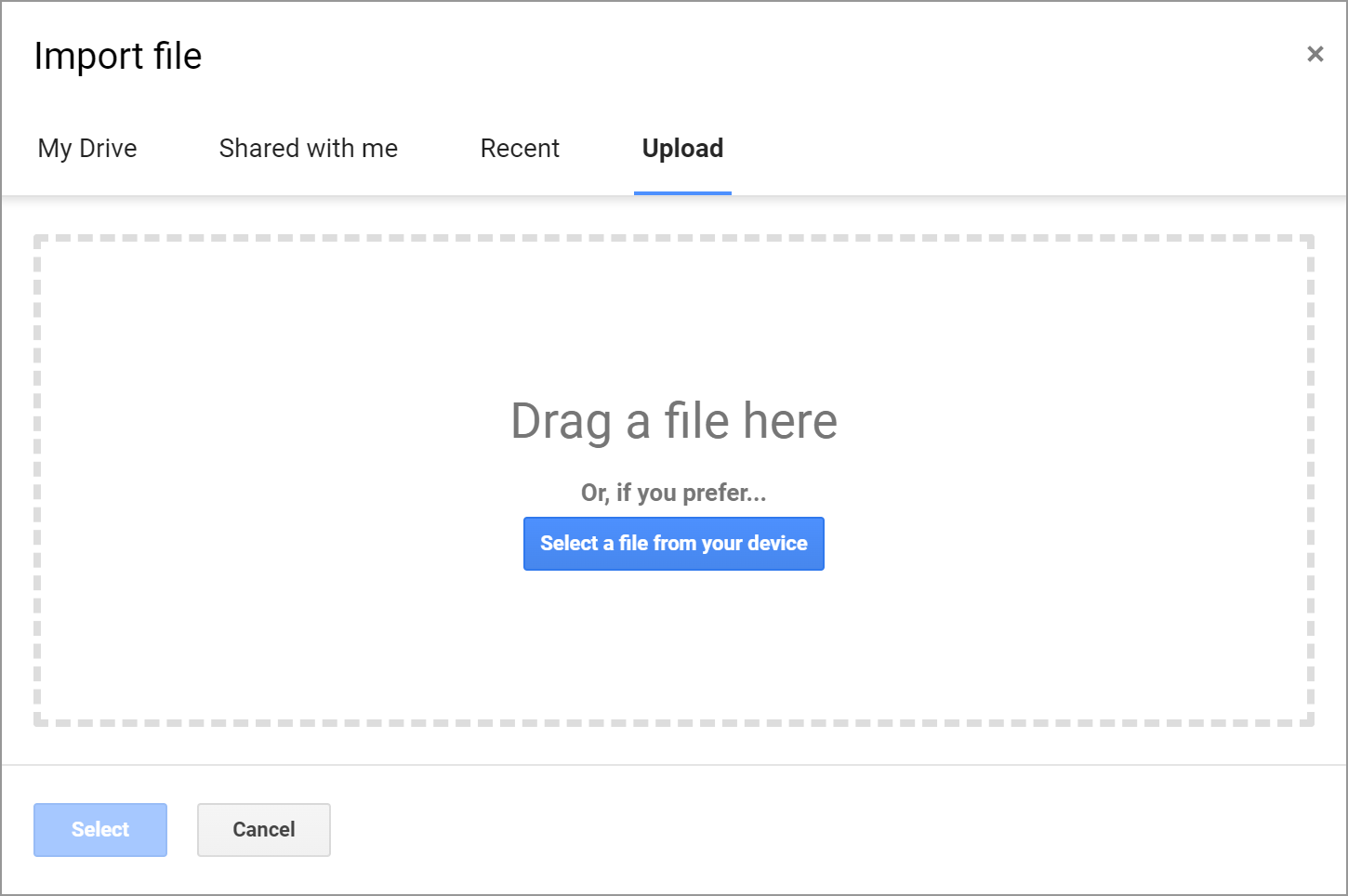Viewport: 1348px width, 896px height.
Task: Go to the Recent tab
Action: click(520, 149)
